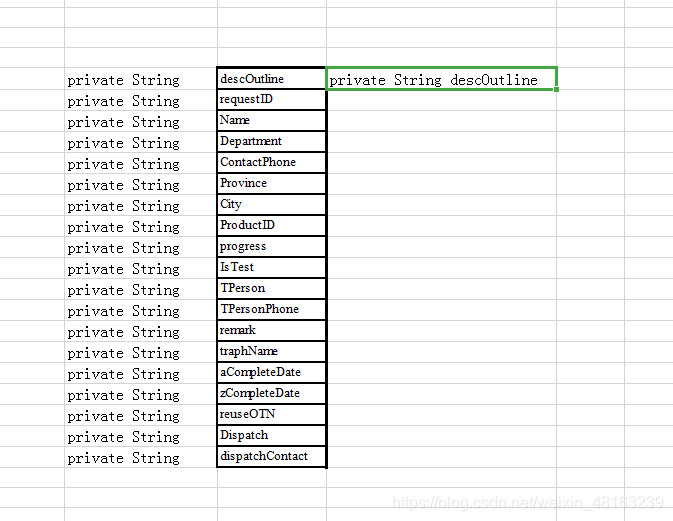Click the ContactPhone cell
Viewport: 673px width, 521px height.
[271, 163]
